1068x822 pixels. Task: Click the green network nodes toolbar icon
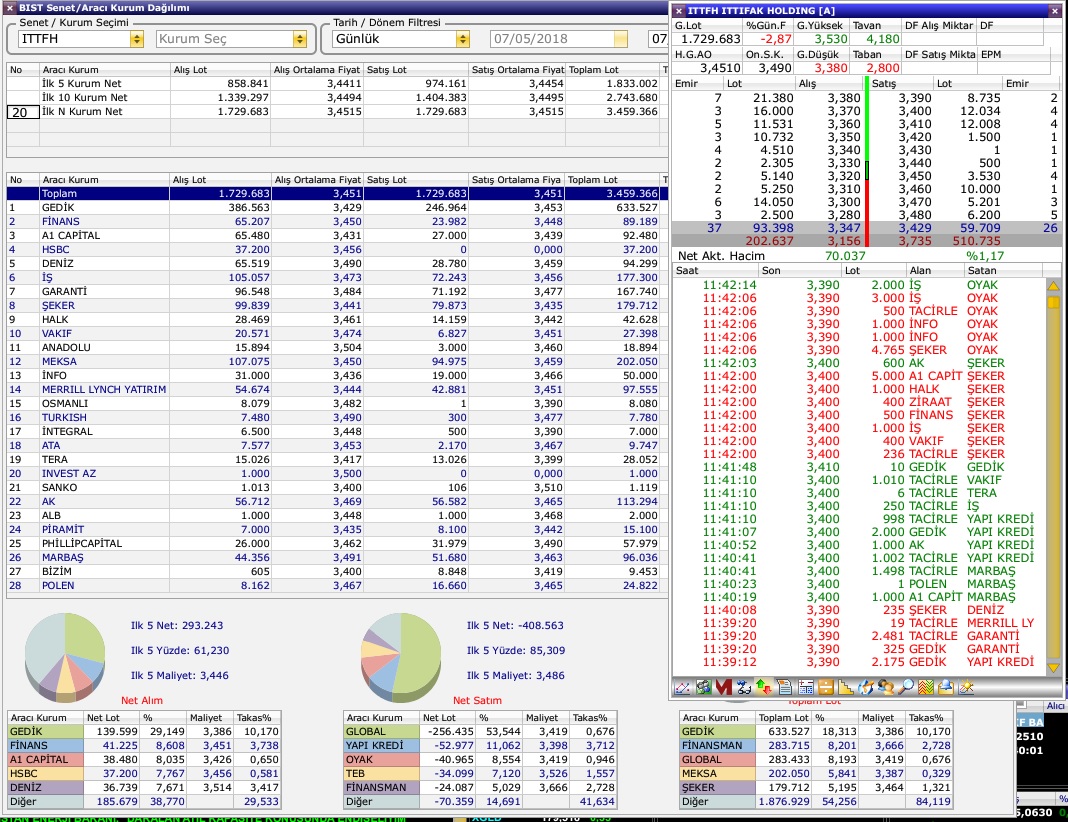(703, 688)
